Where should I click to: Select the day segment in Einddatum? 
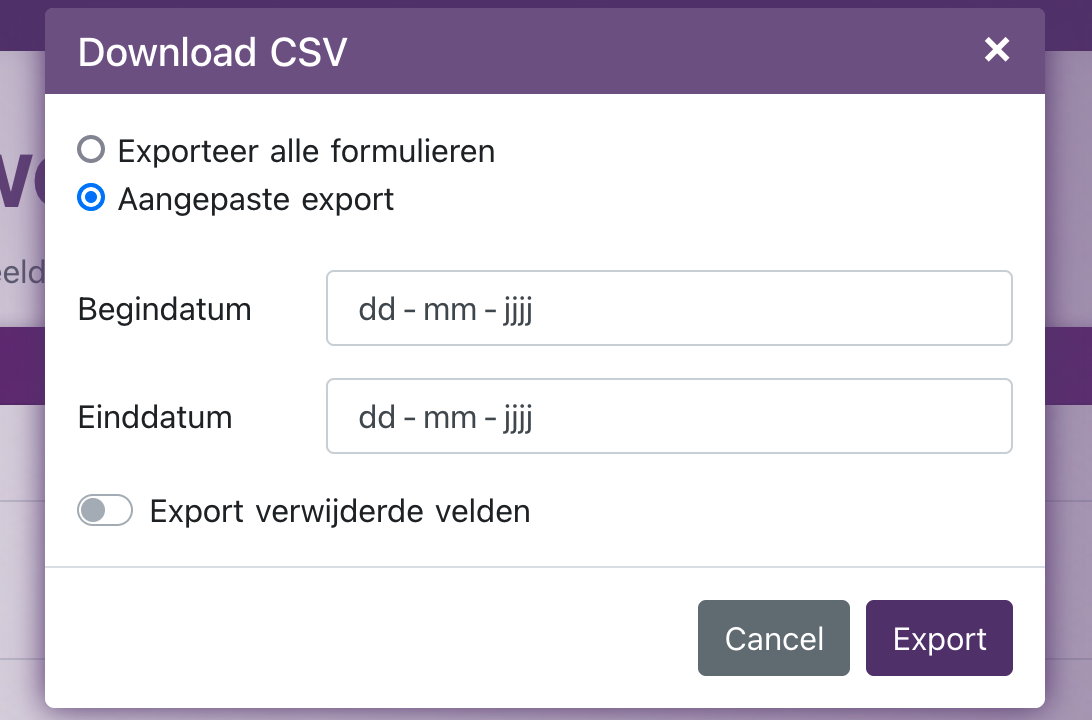tap(377, 416)
